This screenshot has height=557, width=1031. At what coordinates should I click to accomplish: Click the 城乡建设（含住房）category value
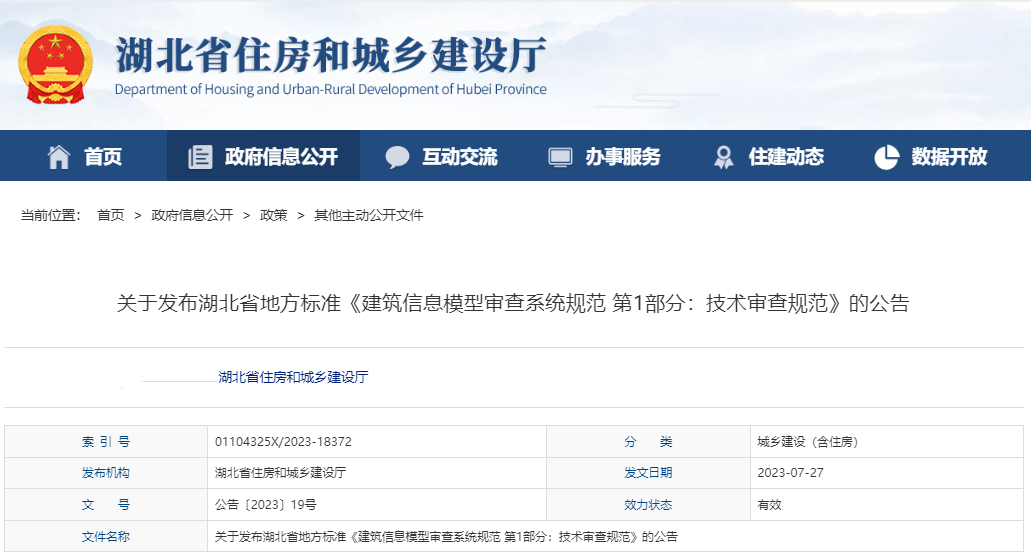click(x=808, y=442)
